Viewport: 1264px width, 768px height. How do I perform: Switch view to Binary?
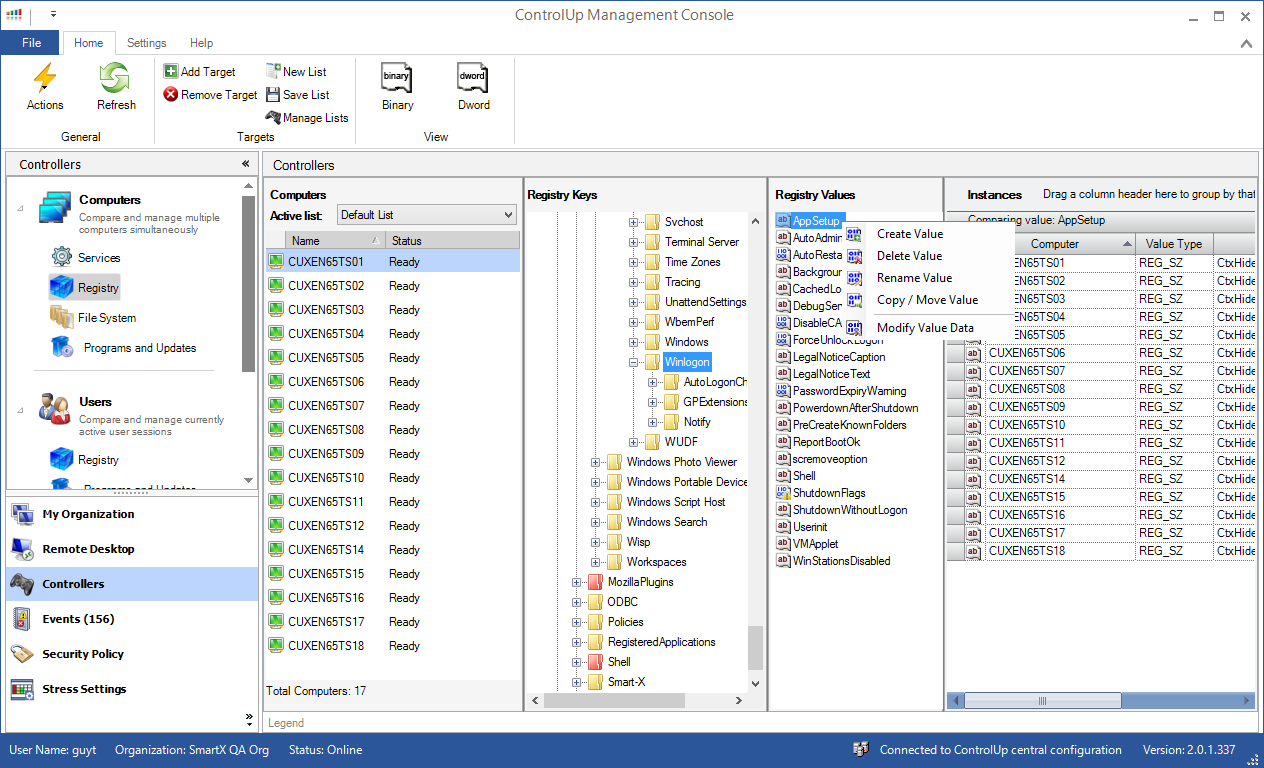(x=397, y=86)
